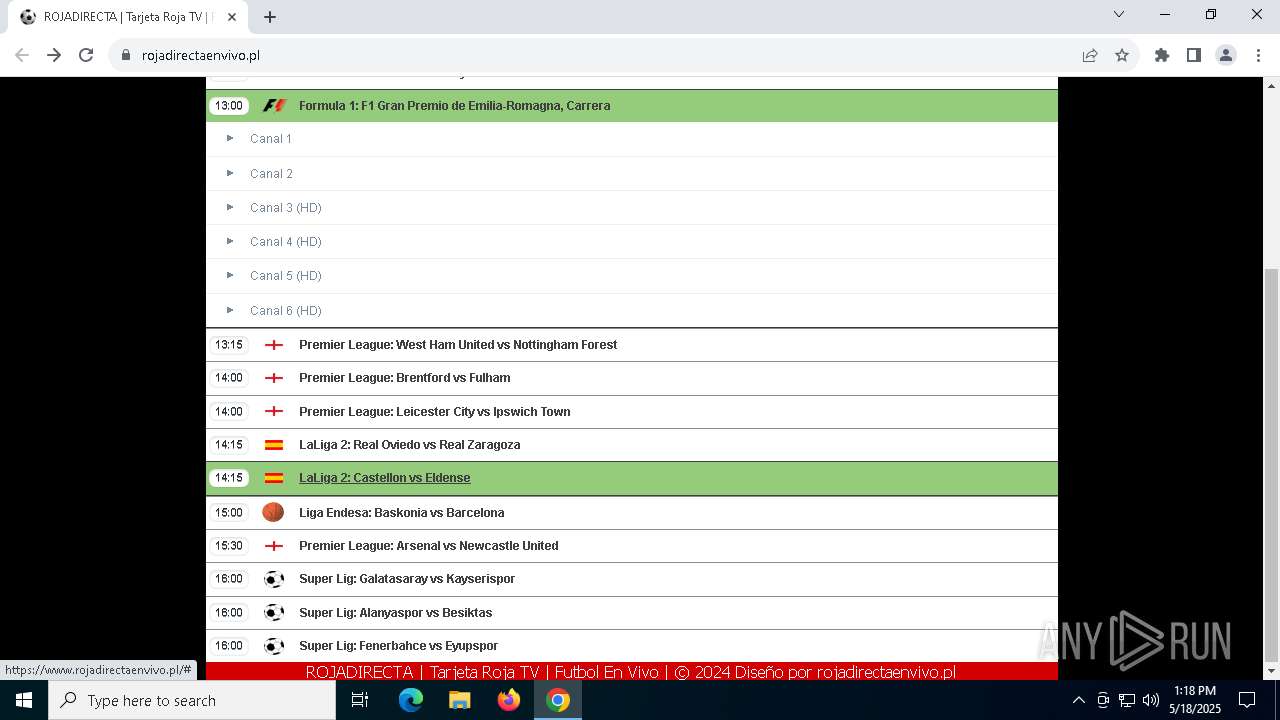The height and width of the screenshot is (720, 1280).
Task: Open a new tab with plus button
Action: (270, 17)
